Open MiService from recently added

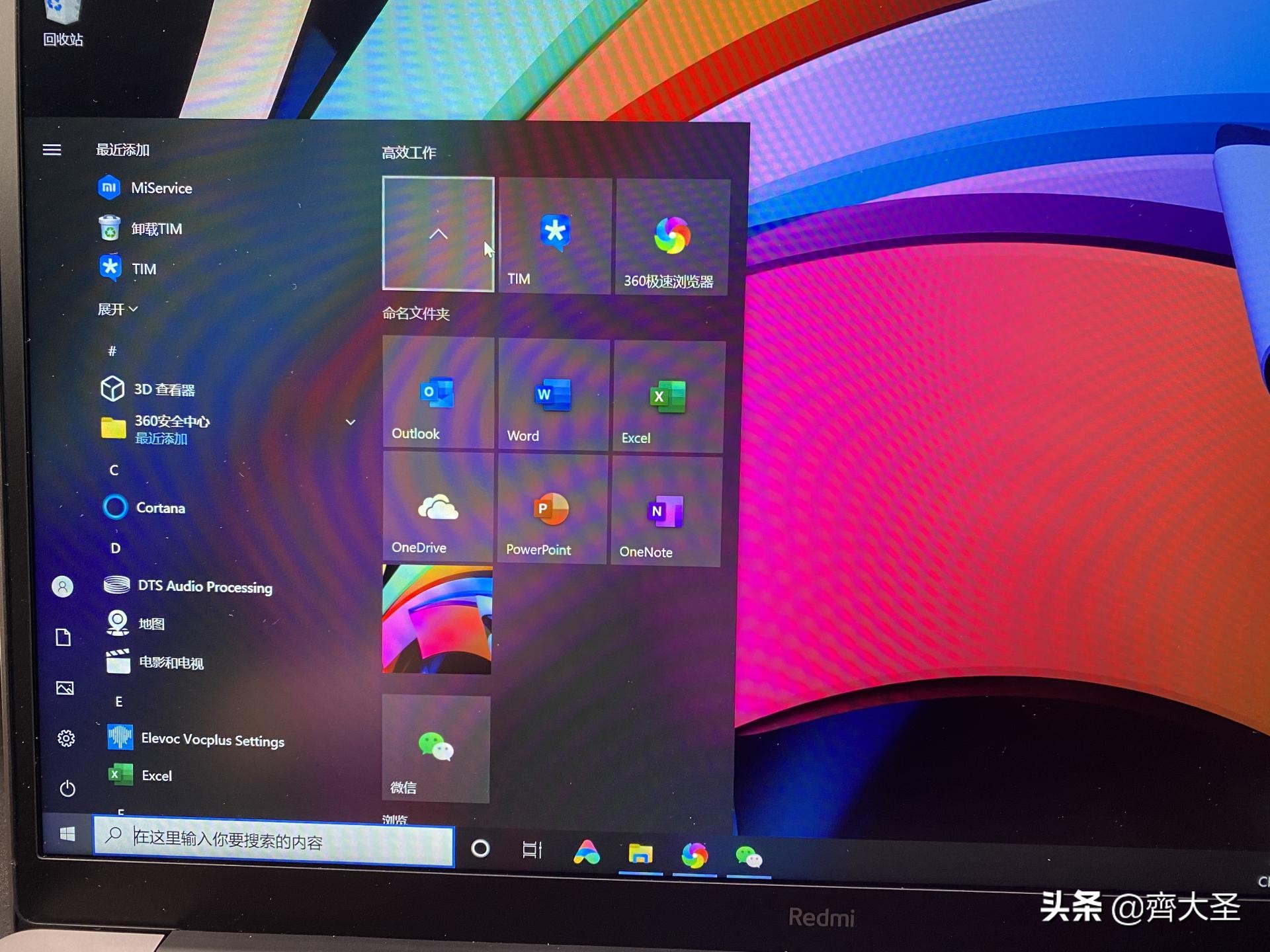[161, 188]
